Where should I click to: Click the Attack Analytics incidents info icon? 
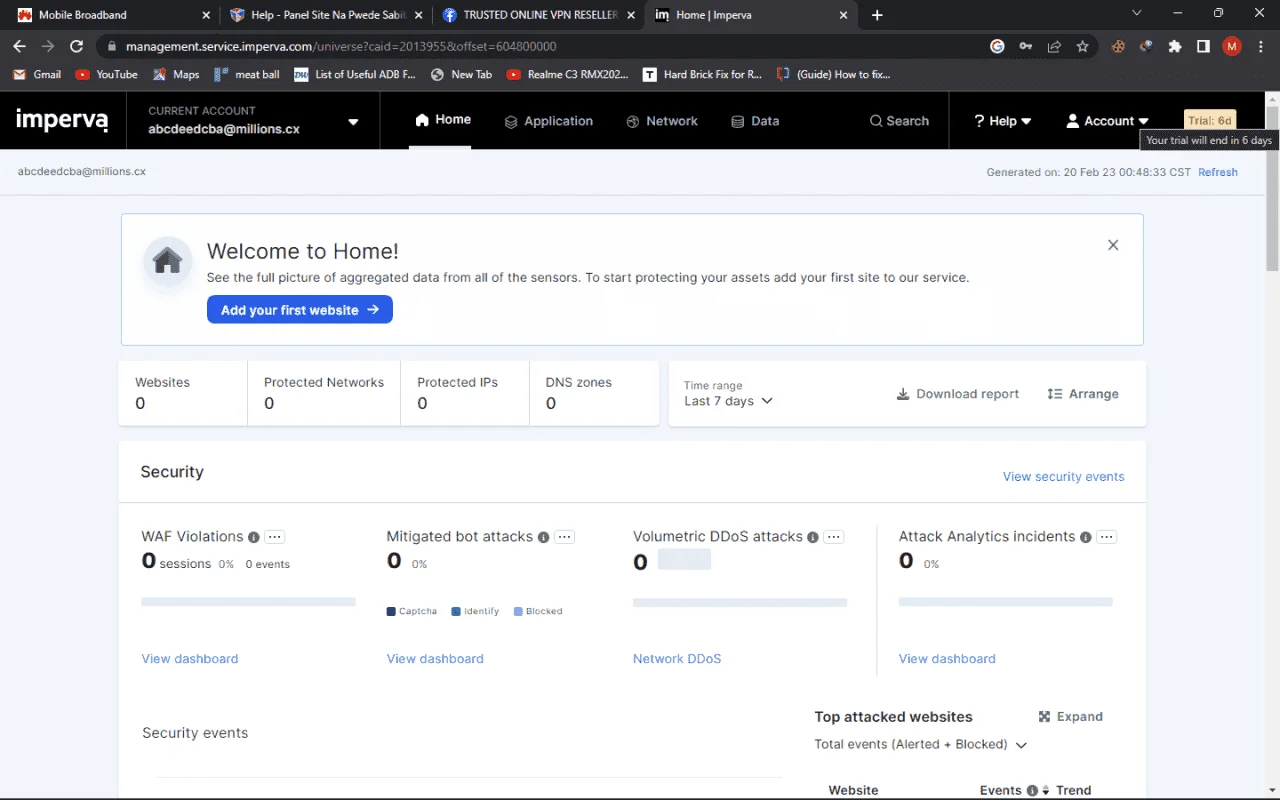(x=1085, y=537)
